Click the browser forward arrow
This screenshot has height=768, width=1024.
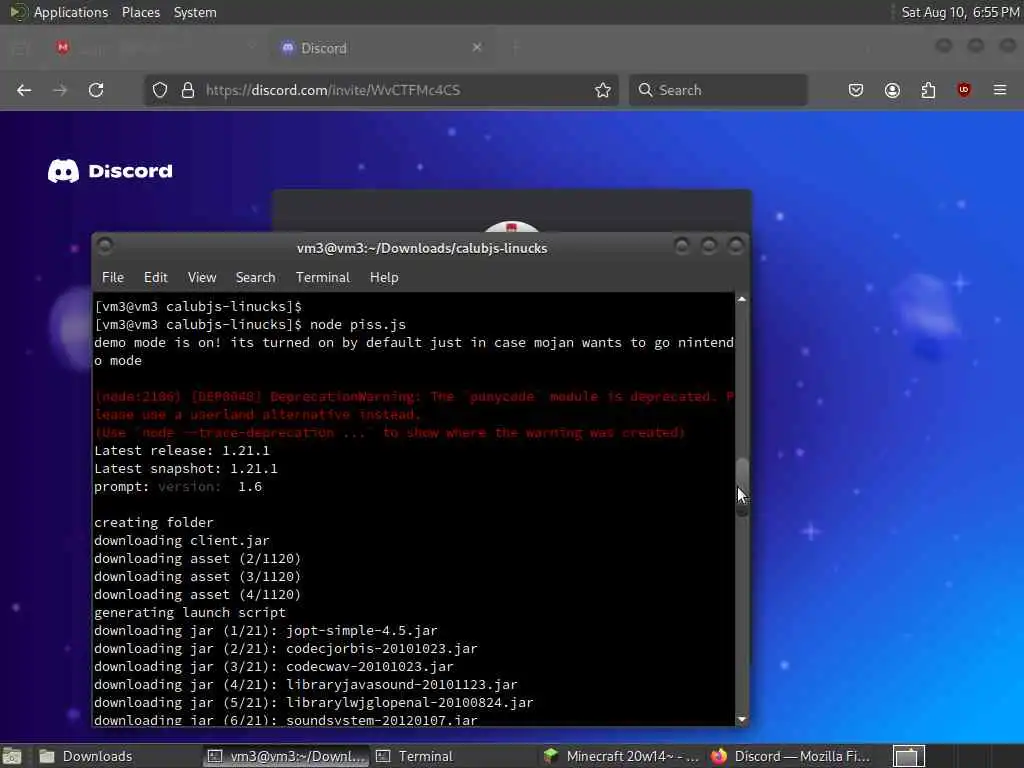click(60, 90)
